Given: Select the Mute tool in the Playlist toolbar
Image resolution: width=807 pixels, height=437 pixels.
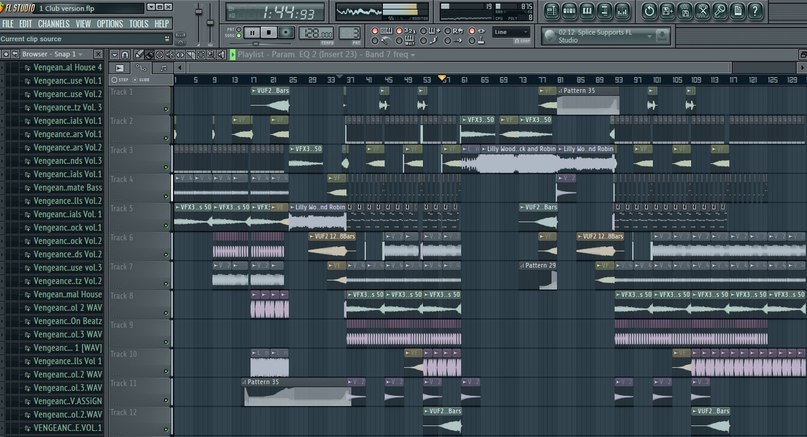Looking at the screenshot, I should (170, 55).
